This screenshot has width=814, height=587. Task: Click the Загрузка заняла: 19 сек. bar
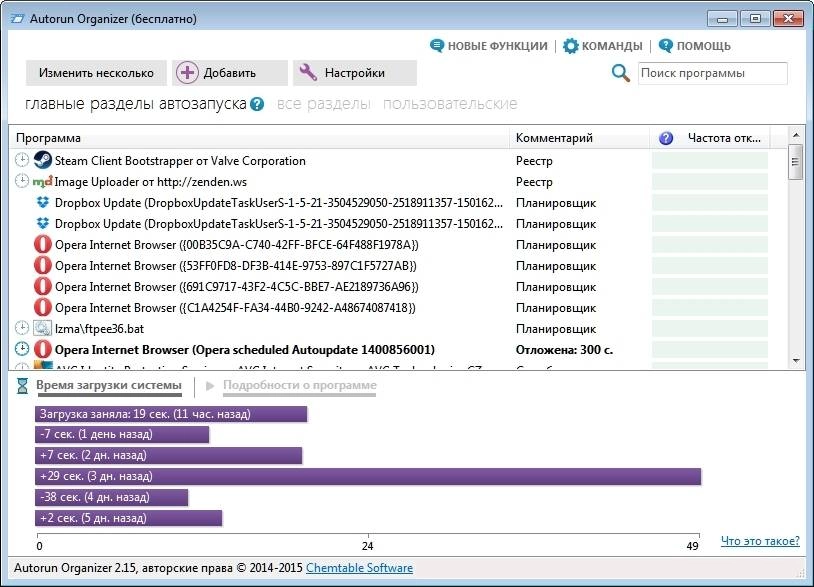coord(171,414)
